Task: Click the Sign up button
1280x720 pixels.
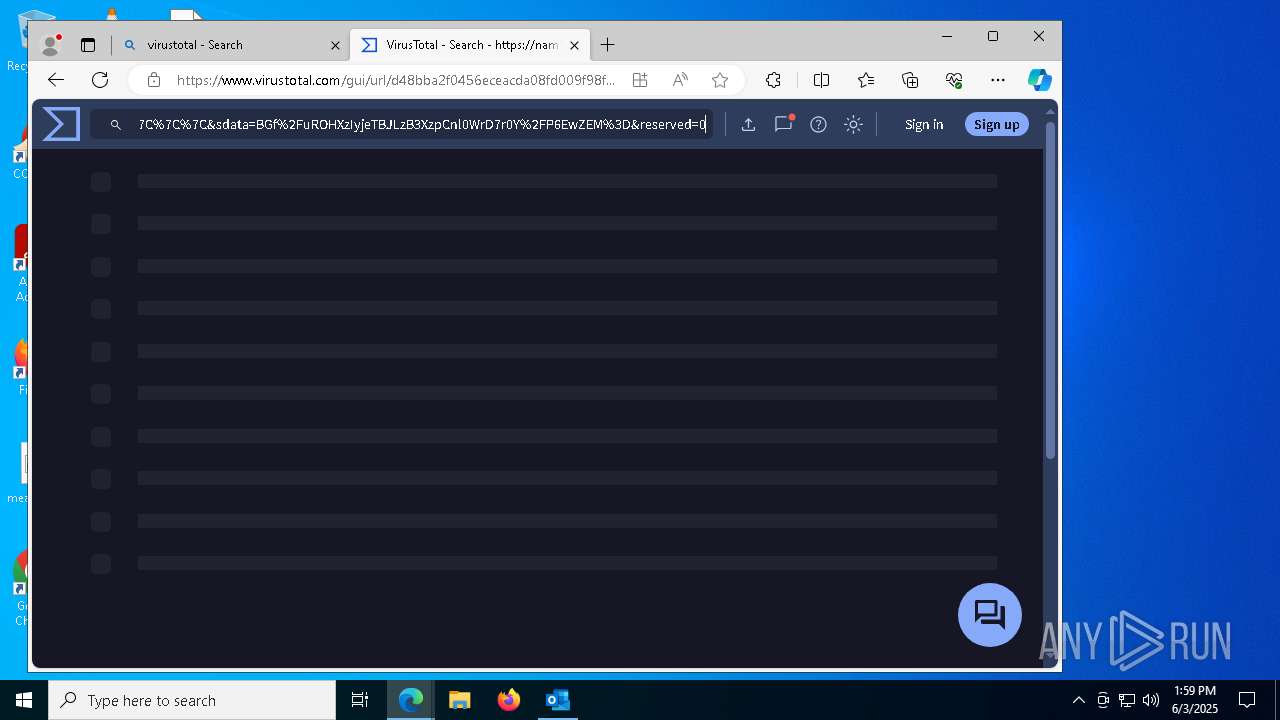Action: pos(996,124)
